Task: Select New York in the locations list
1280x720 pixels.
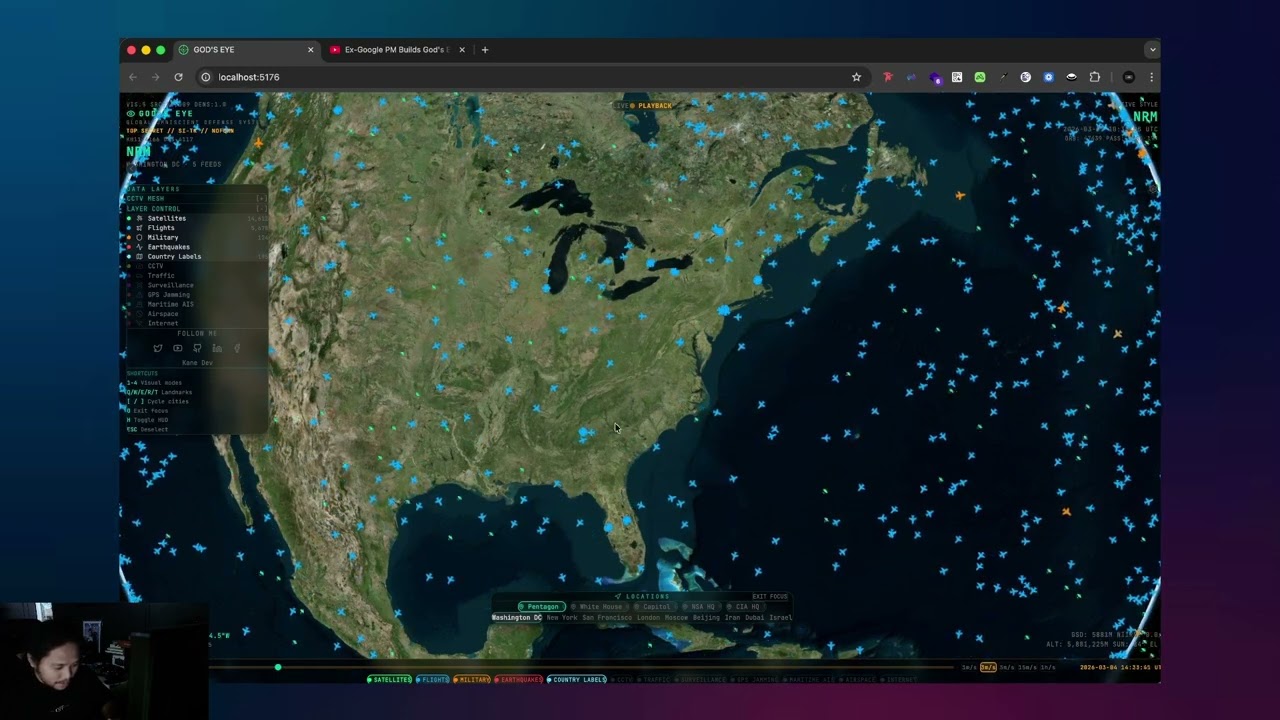Action: click(x=562, y=618)
